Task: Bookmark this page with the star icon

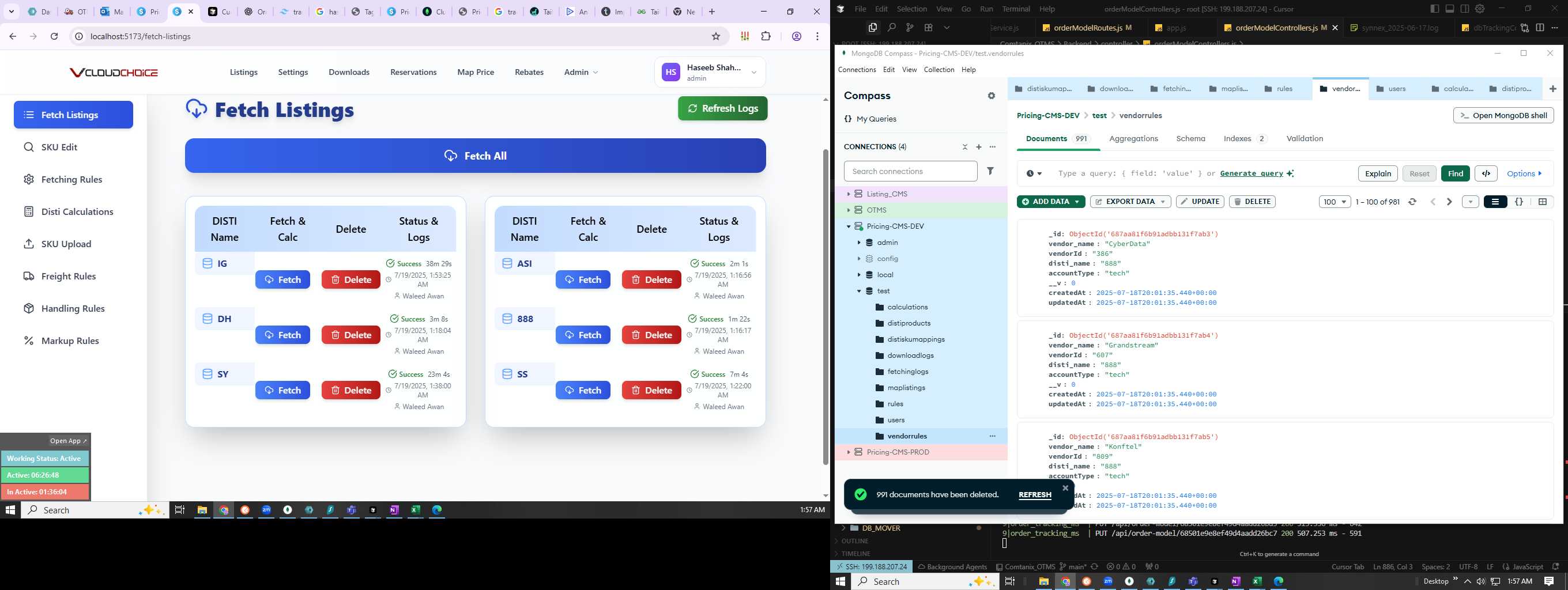Action: (716, 36)
